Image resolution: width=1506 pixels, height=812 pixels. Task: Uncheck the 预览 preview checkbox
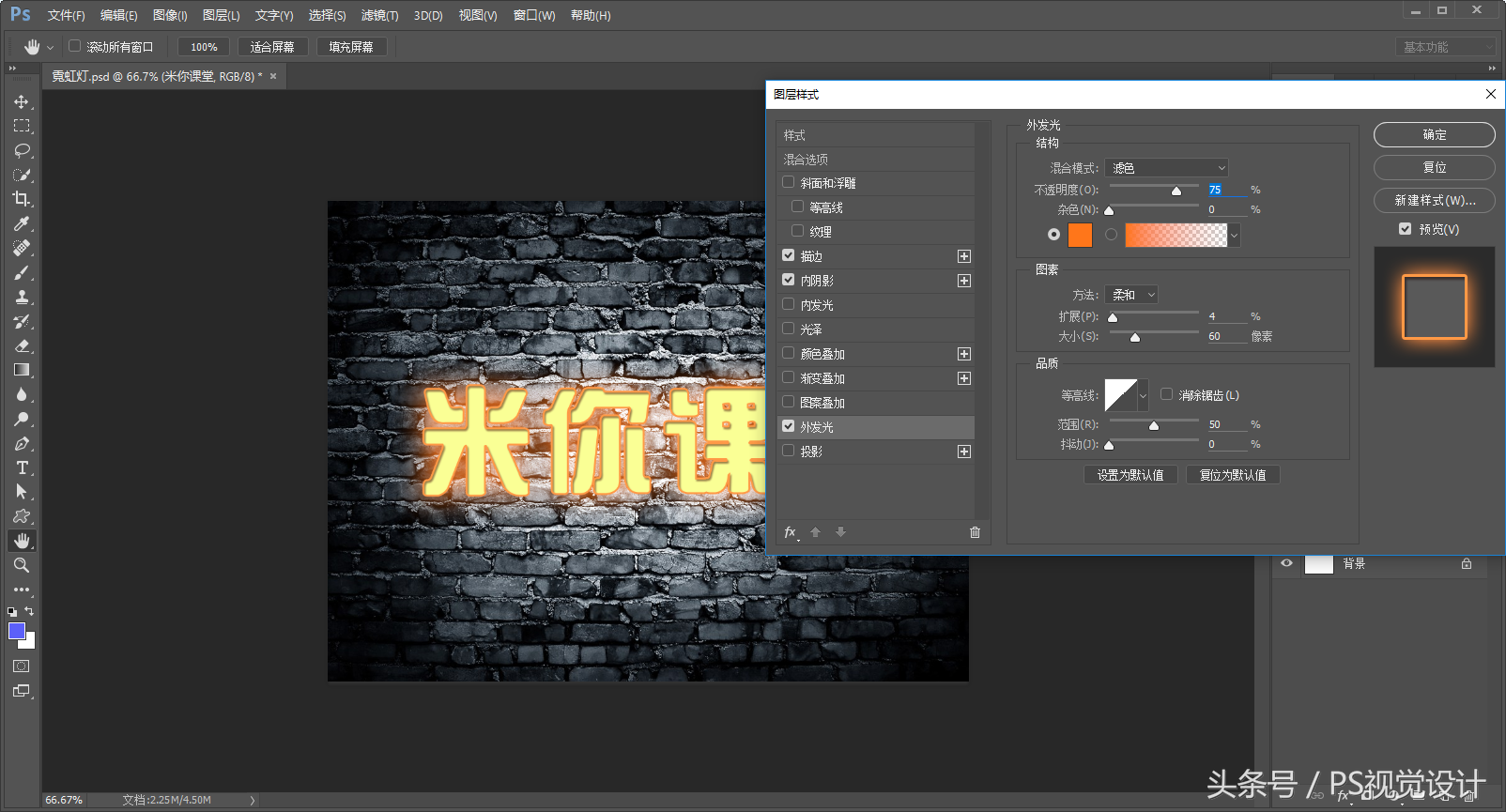(1405, 229)
